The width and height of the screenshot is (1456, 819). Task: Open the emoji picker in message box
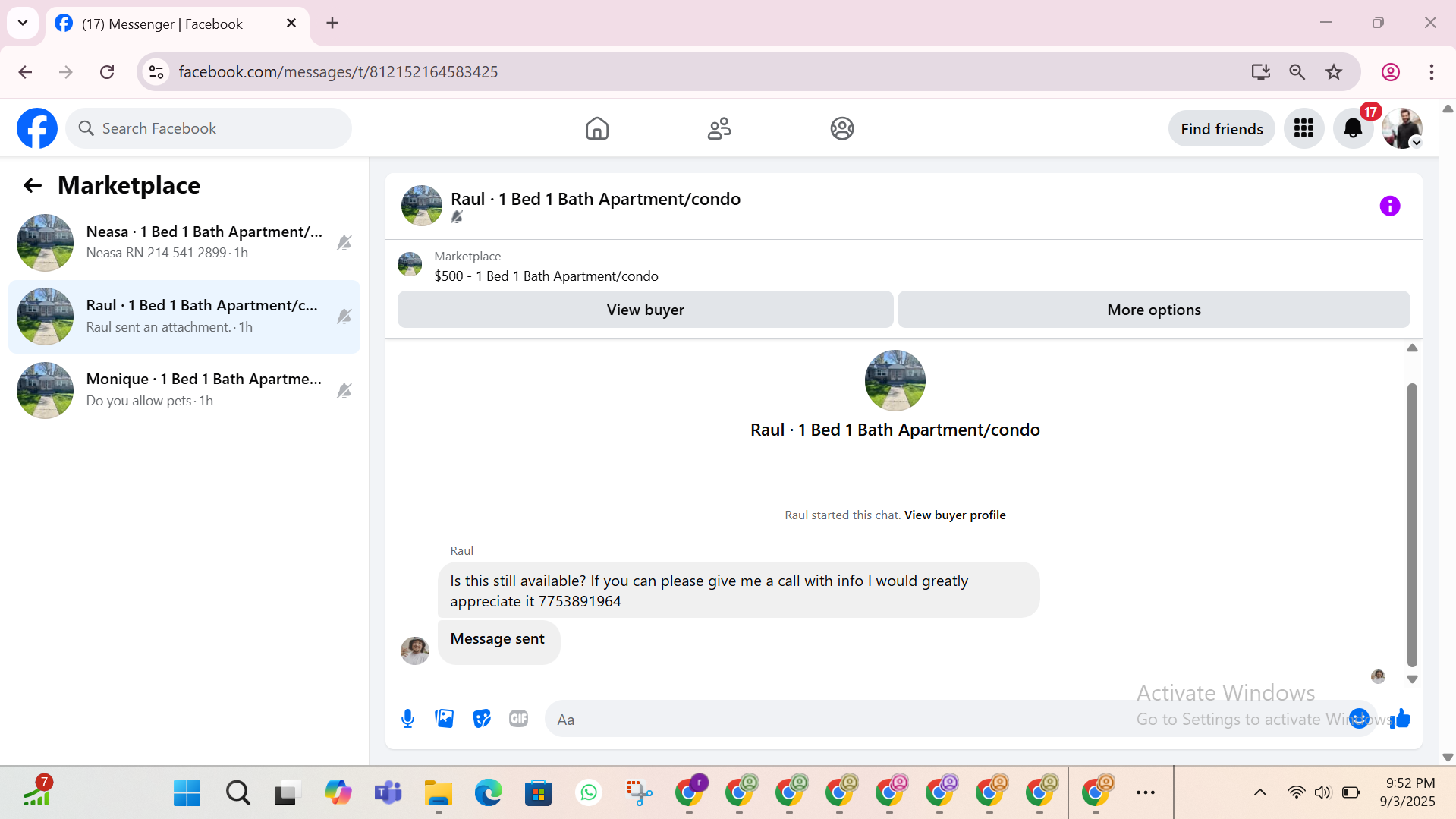(1359, 718)
